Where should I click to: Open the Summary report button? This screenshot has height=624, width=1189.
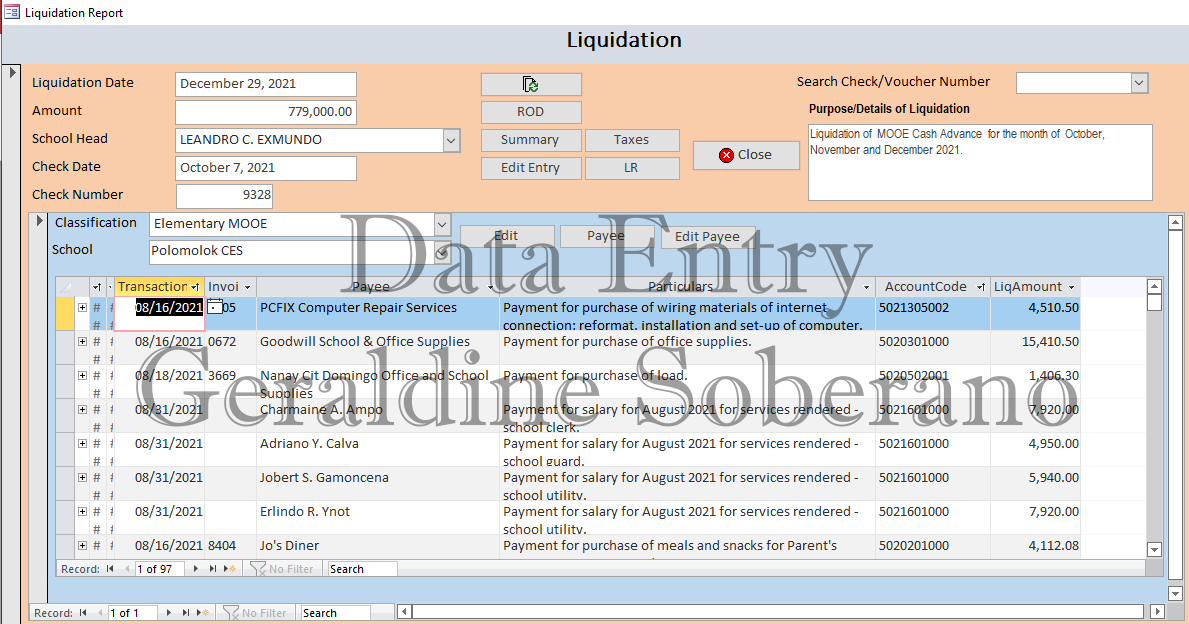(531, 140)
